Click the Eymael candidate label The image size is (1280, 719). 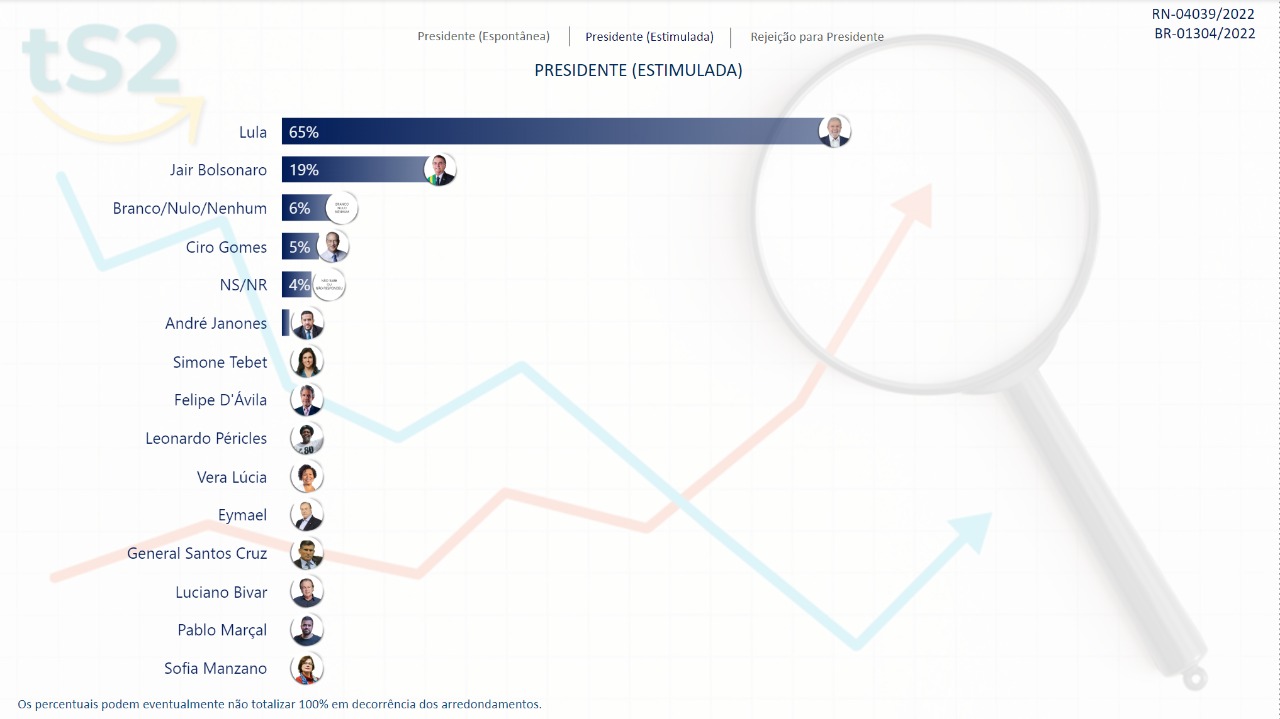(x=242, y=515)
